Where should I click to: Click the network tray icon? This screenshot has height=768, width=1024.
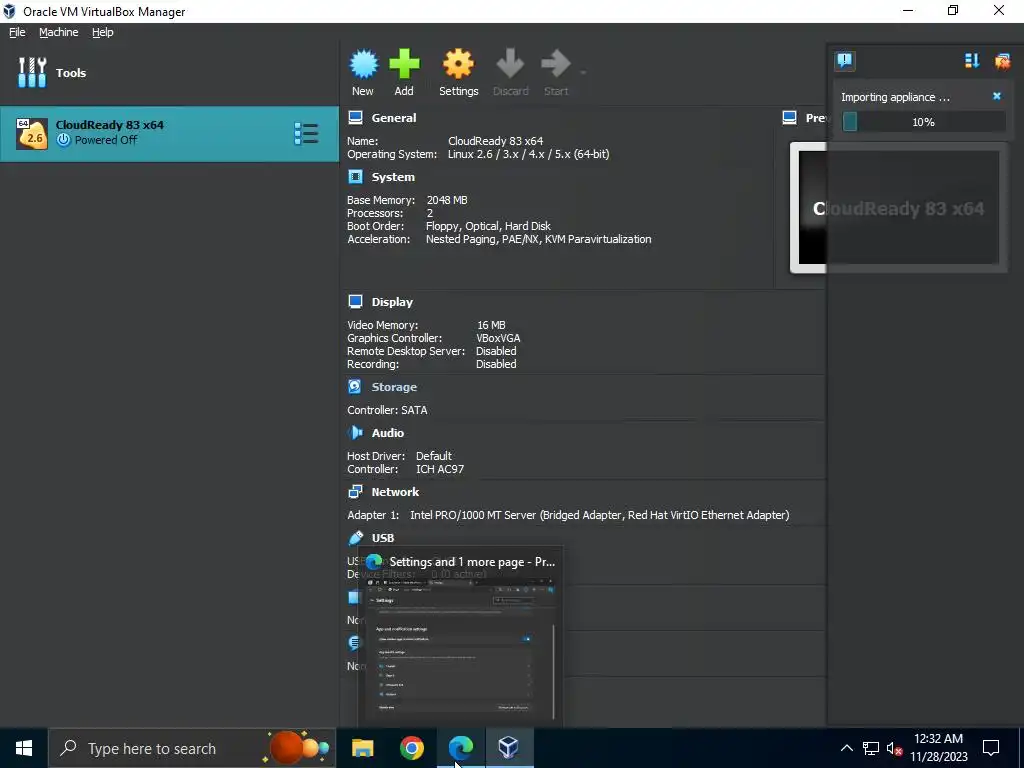[x=871, y=748]
